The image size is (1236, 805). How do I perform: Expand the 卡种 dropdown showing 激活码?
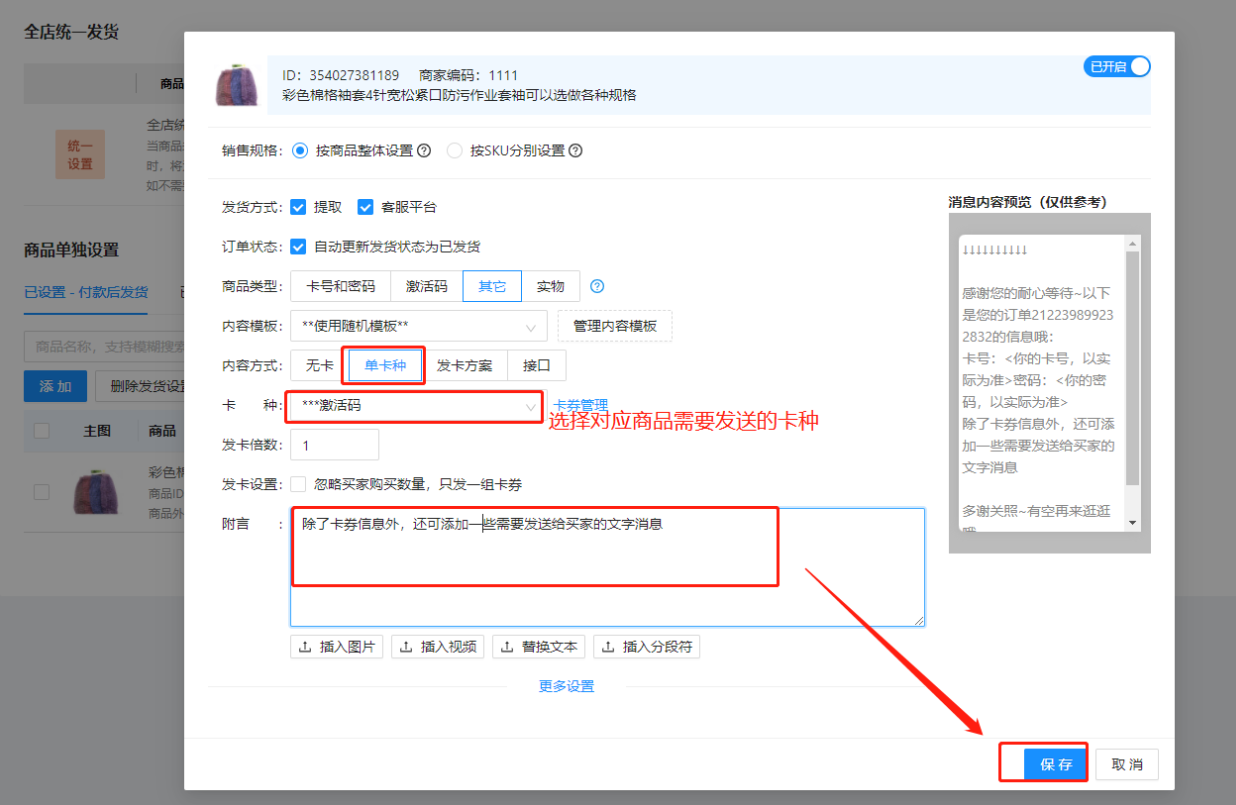(415, 406)
